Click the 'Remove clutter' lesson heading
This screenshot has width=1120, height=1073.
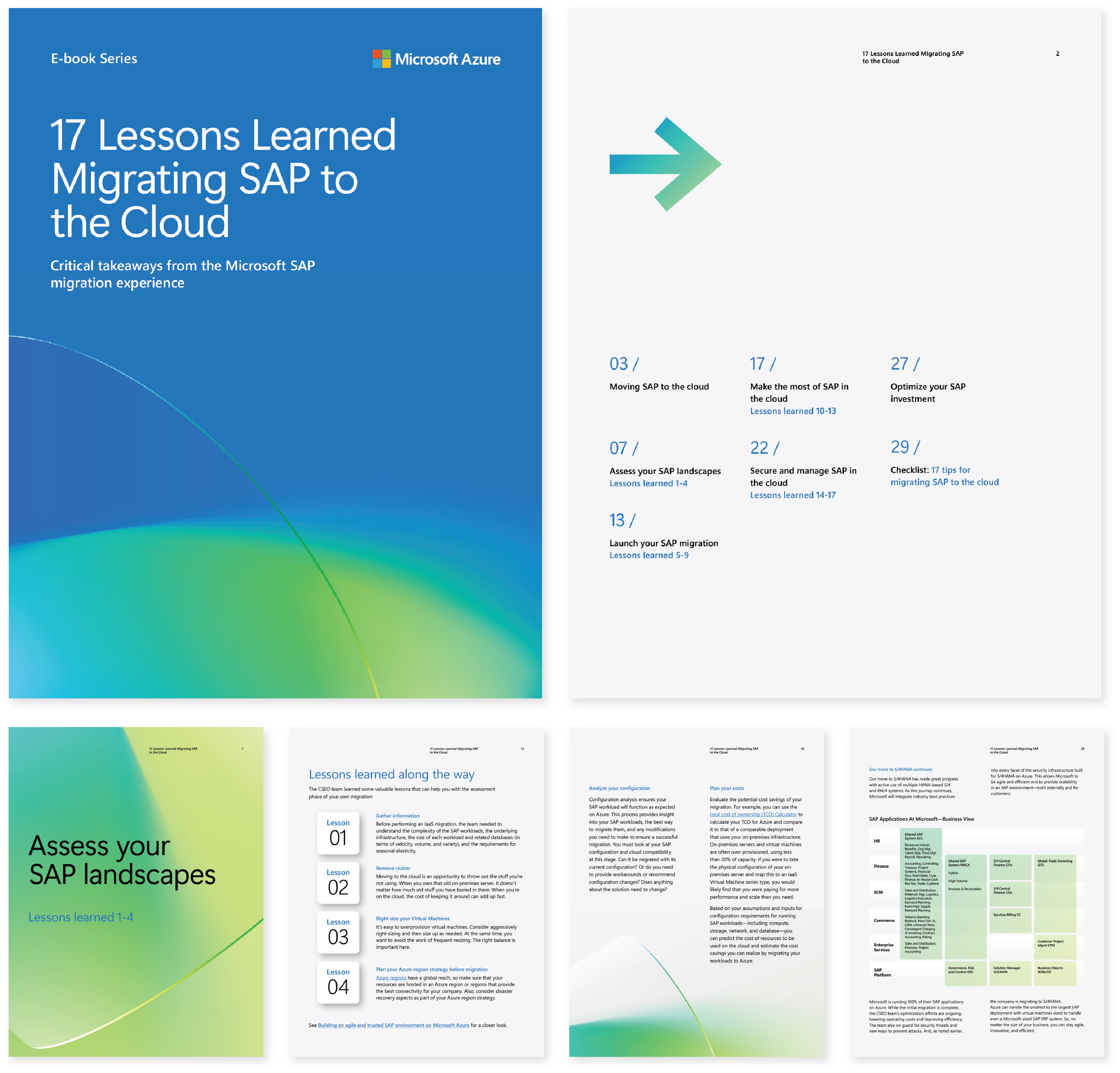click(x=393, y=868)
